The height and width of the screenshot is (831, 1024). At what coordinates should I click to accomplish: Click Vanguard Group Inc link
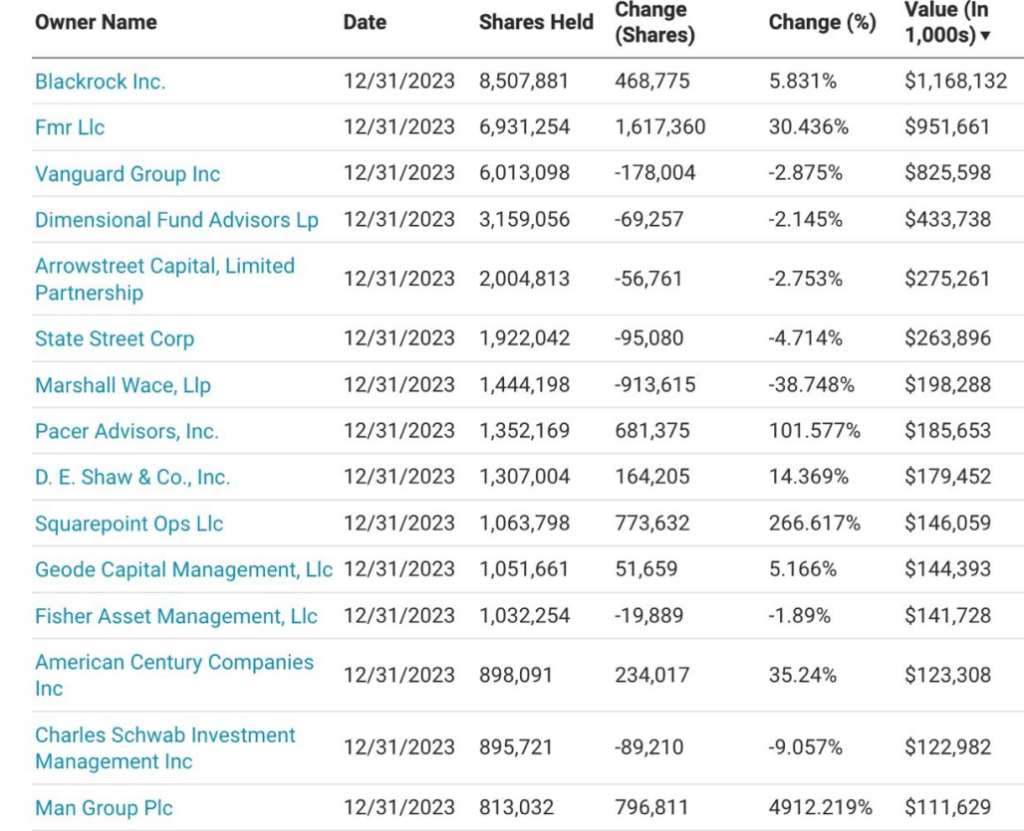[127, 174]
